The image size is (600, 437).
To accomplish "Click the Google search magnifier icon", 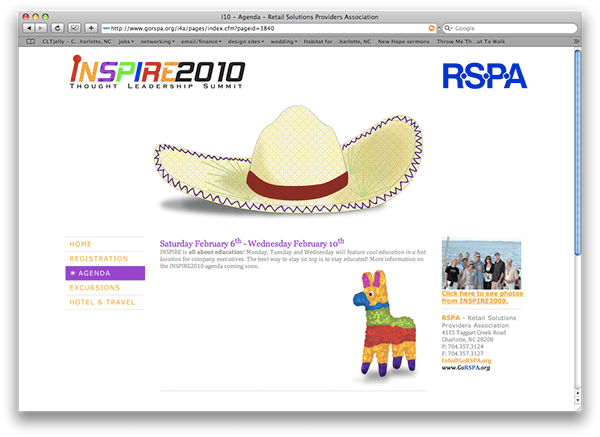I will [448, 28].
